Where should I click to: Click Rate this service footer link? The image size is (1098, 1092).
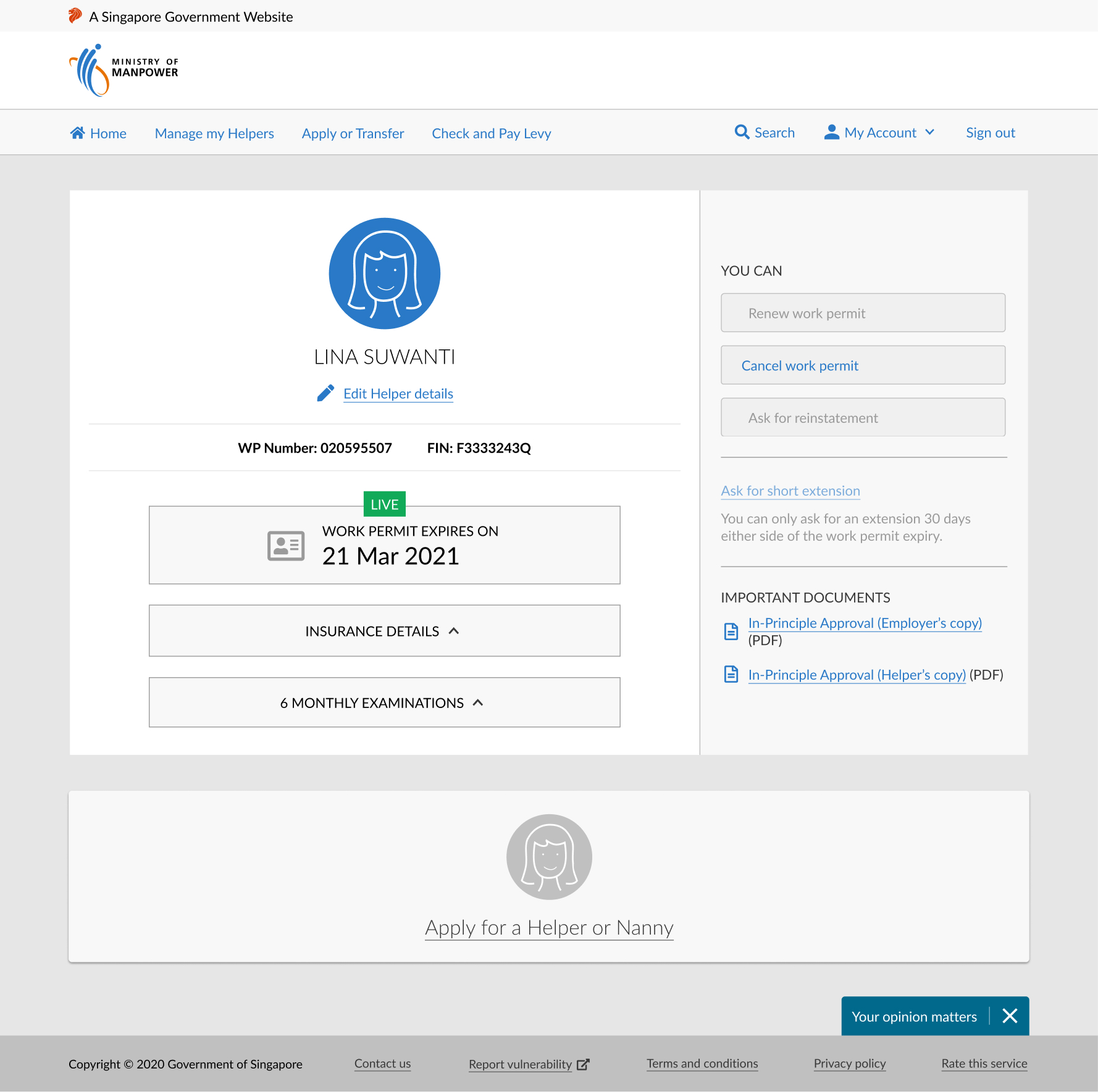pyautogui.click(x=984, y=1064)
